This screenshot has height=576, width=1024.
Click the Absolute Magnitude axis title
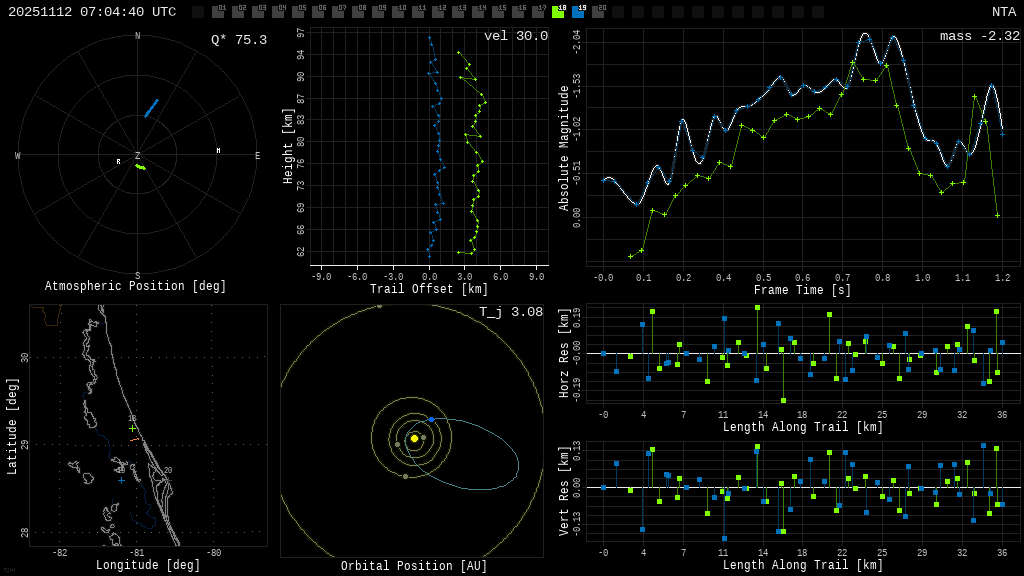(563, 148)
